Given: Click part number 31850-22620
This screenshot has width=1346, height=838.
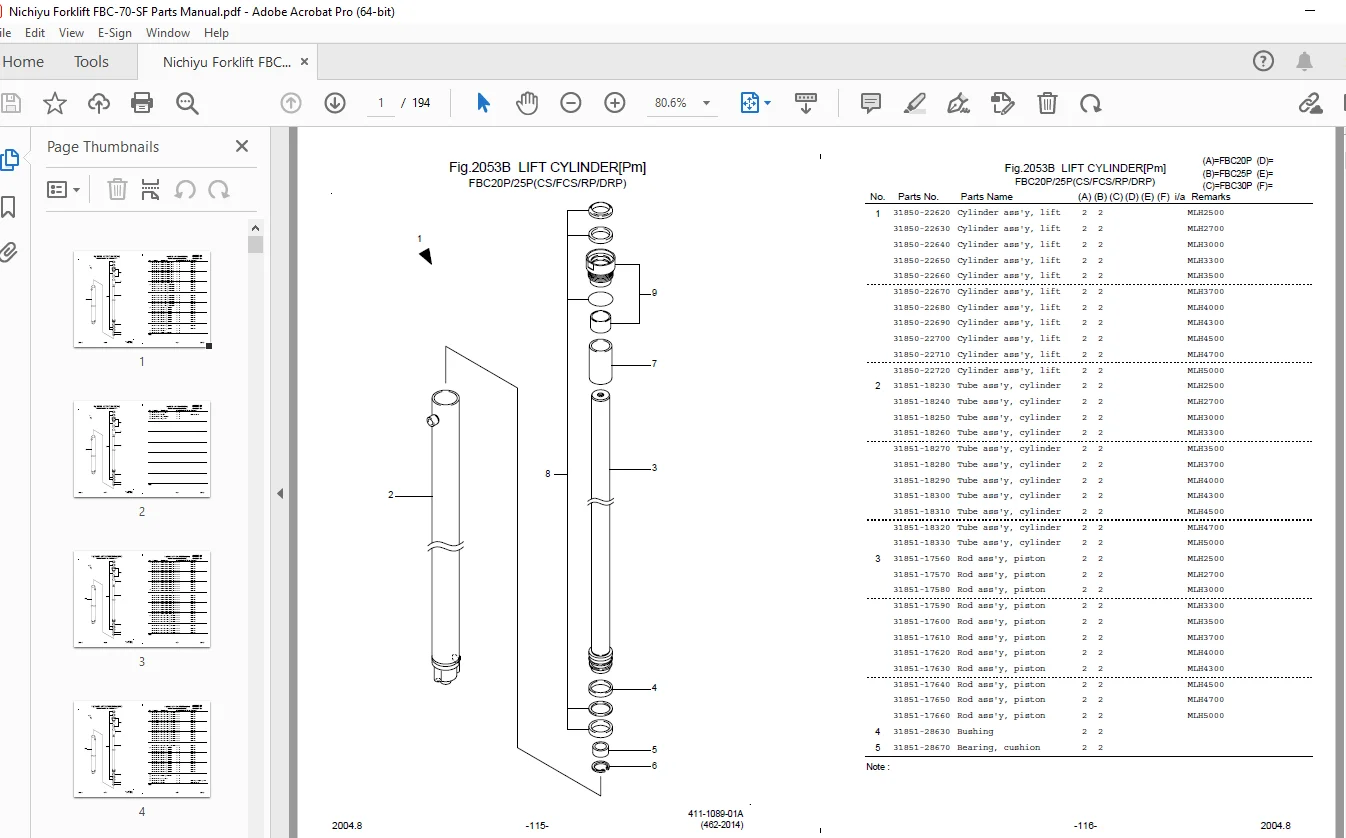Looking at the screenshot, I should (922, 213).
